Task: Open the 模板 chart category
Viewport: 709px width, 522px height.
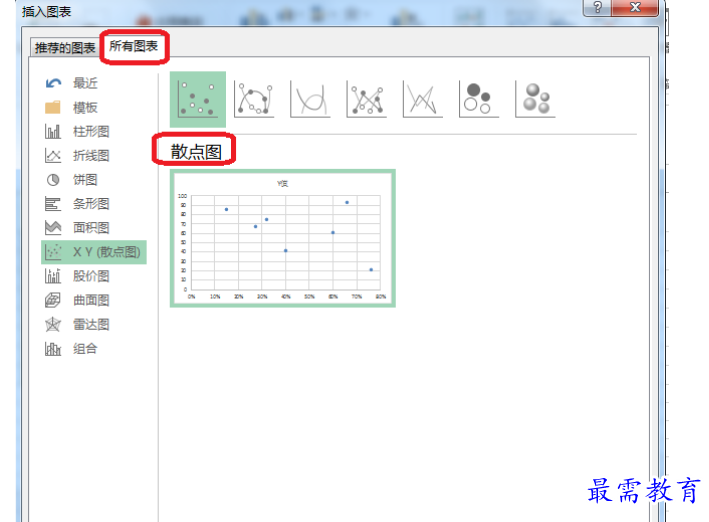Action: (x=85, y=107)
